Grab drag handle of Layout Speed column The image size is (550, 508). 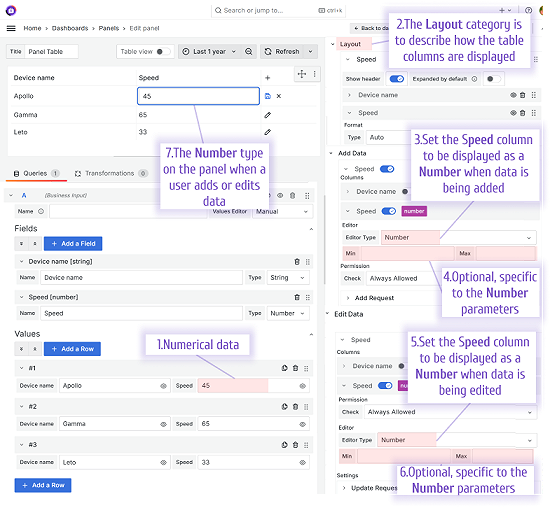tap(534, 113)
